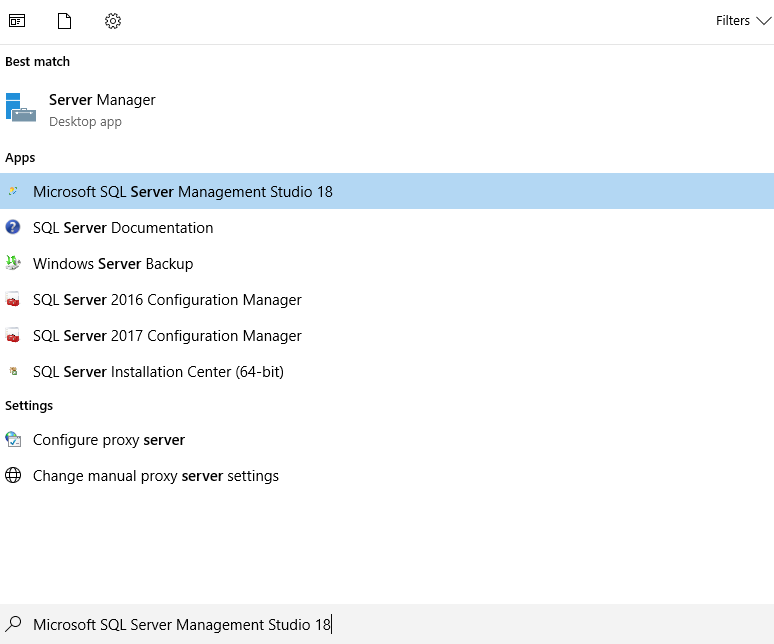Click the Best match header
The height and width of the screenshot is (644, 774).
(38, 62)
